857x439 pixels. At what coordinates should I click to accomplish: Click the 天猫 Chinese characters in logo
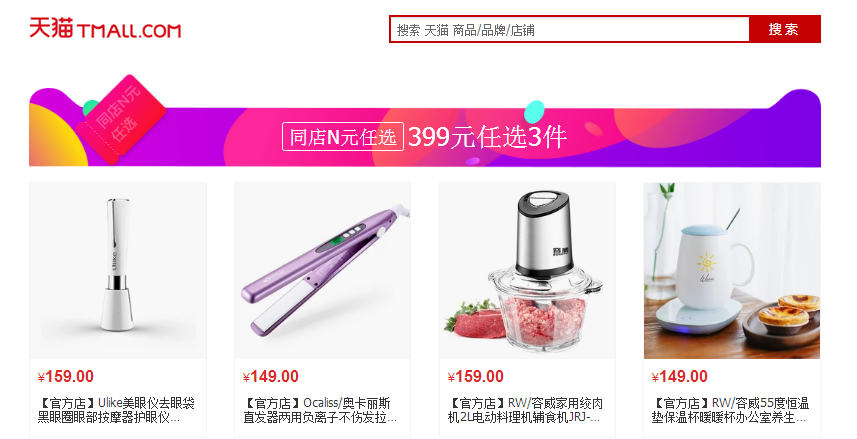click(x=51, y=28)
